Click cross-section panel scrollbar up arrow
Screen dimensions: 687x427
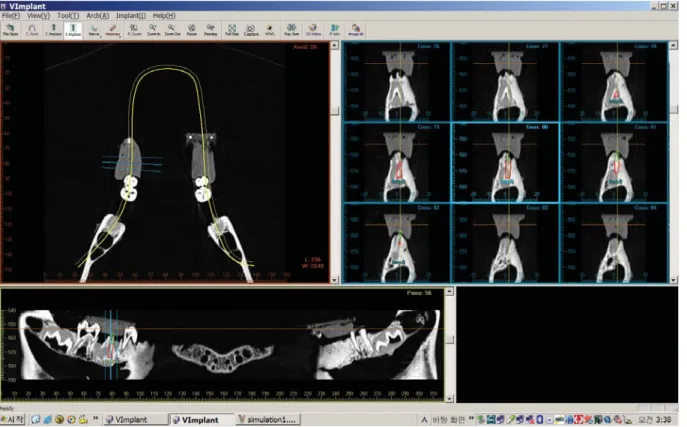tap(673, 45)
